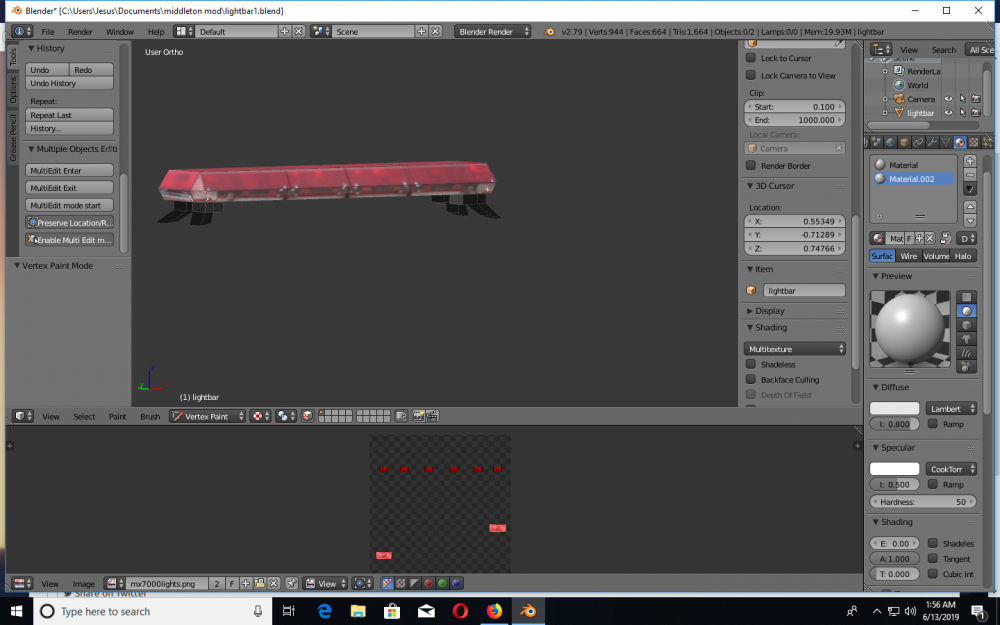Enable Shadeless checkbox in 3D view Shading
Image resolution: width=1000 pixels, height=625 pixels.
751,364
